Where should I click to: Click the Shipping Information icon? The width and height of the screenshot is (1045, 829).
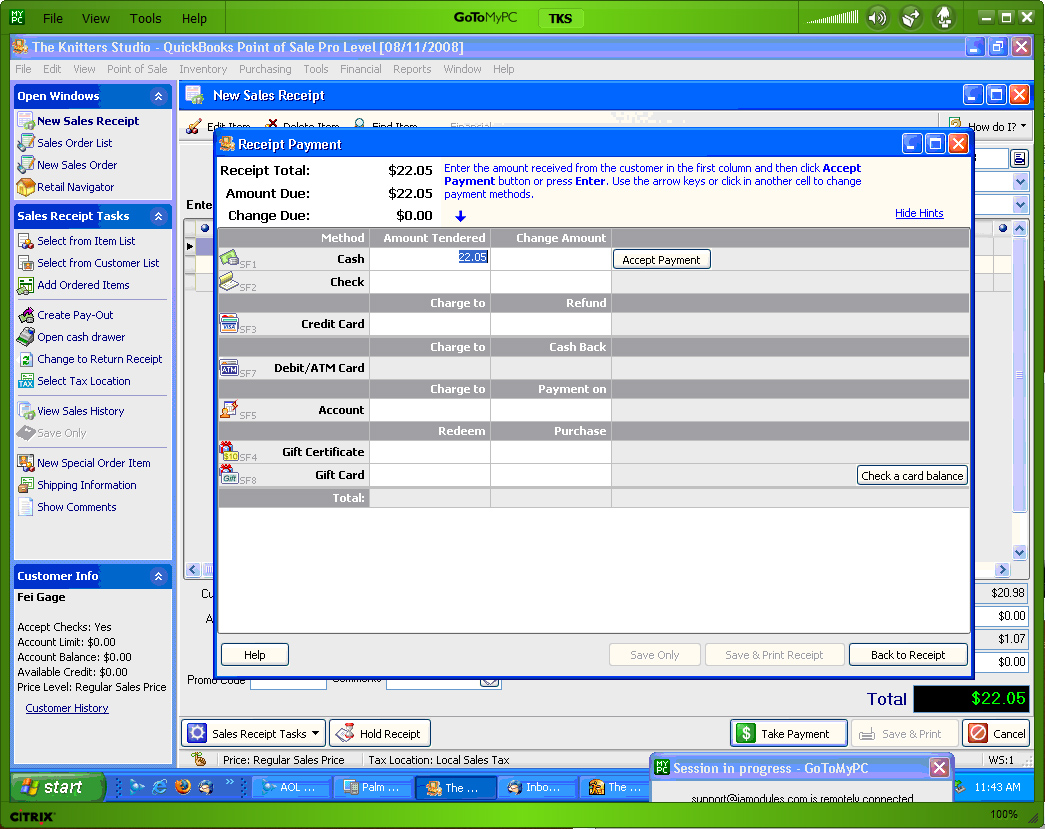[x=26, y=485]
